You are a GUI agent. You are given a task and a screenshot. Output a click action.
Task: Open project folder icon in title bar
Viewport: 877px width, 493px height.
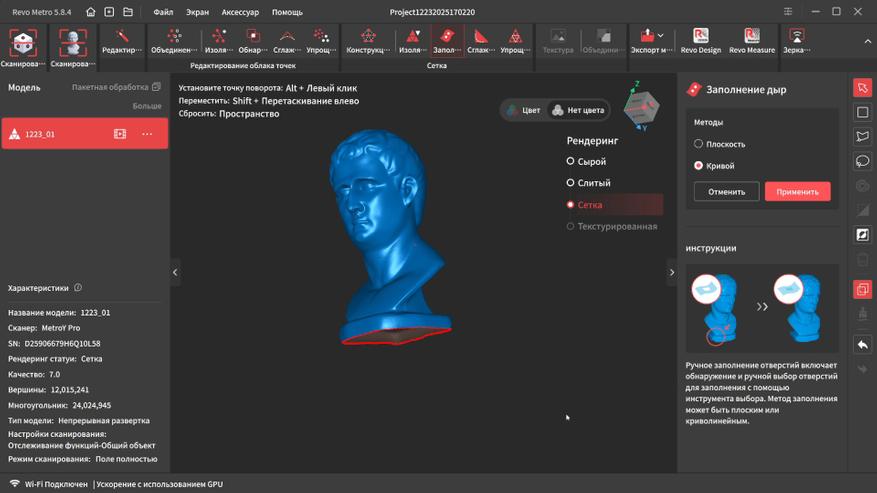pos(128,12)
